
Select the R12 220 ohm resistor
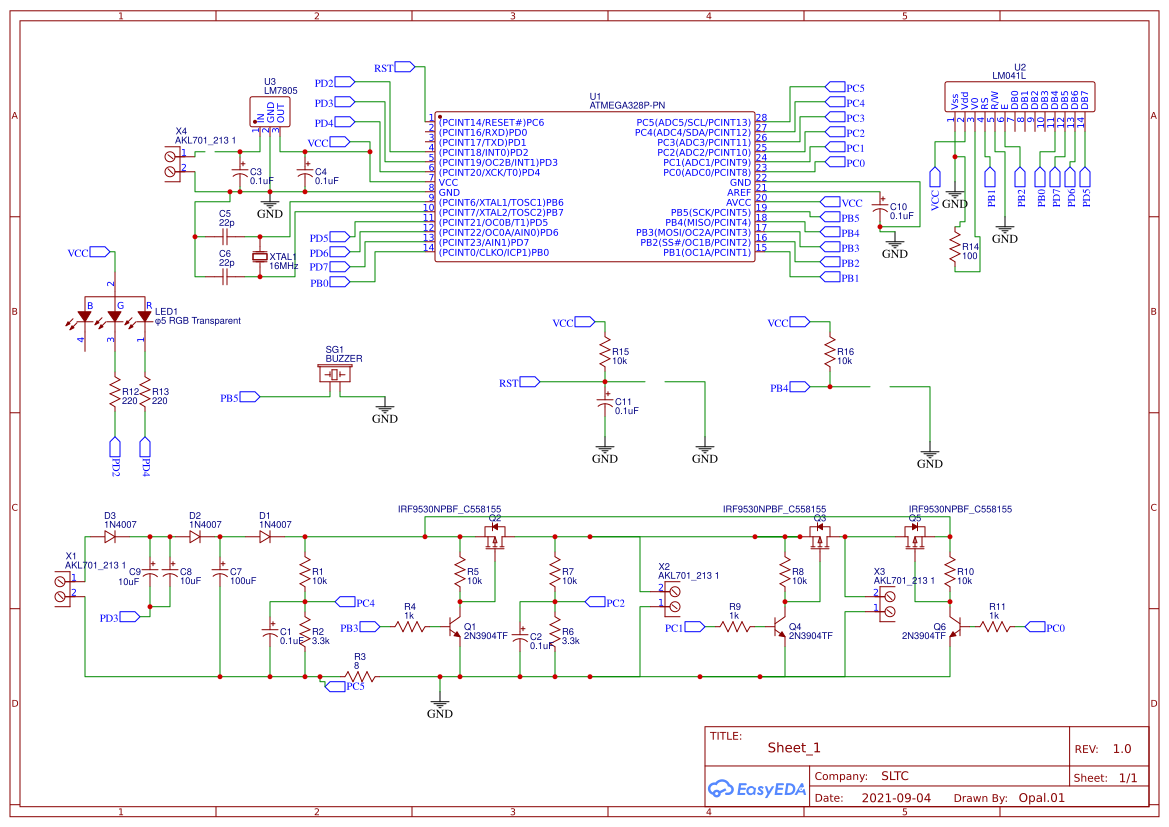coord(115,392)
